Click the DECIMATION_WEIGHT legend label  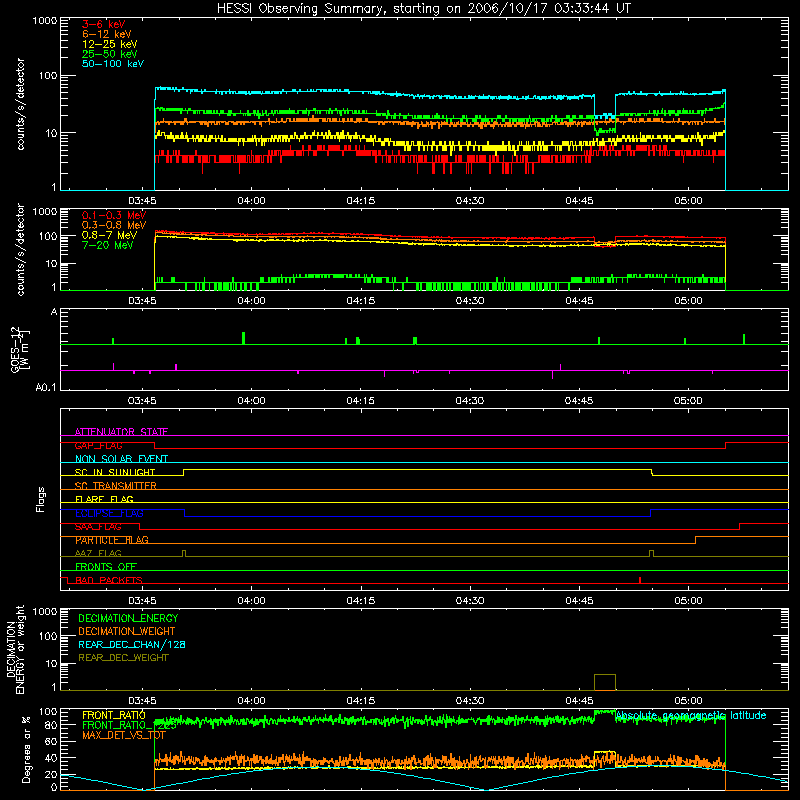(x=127, y=631)
